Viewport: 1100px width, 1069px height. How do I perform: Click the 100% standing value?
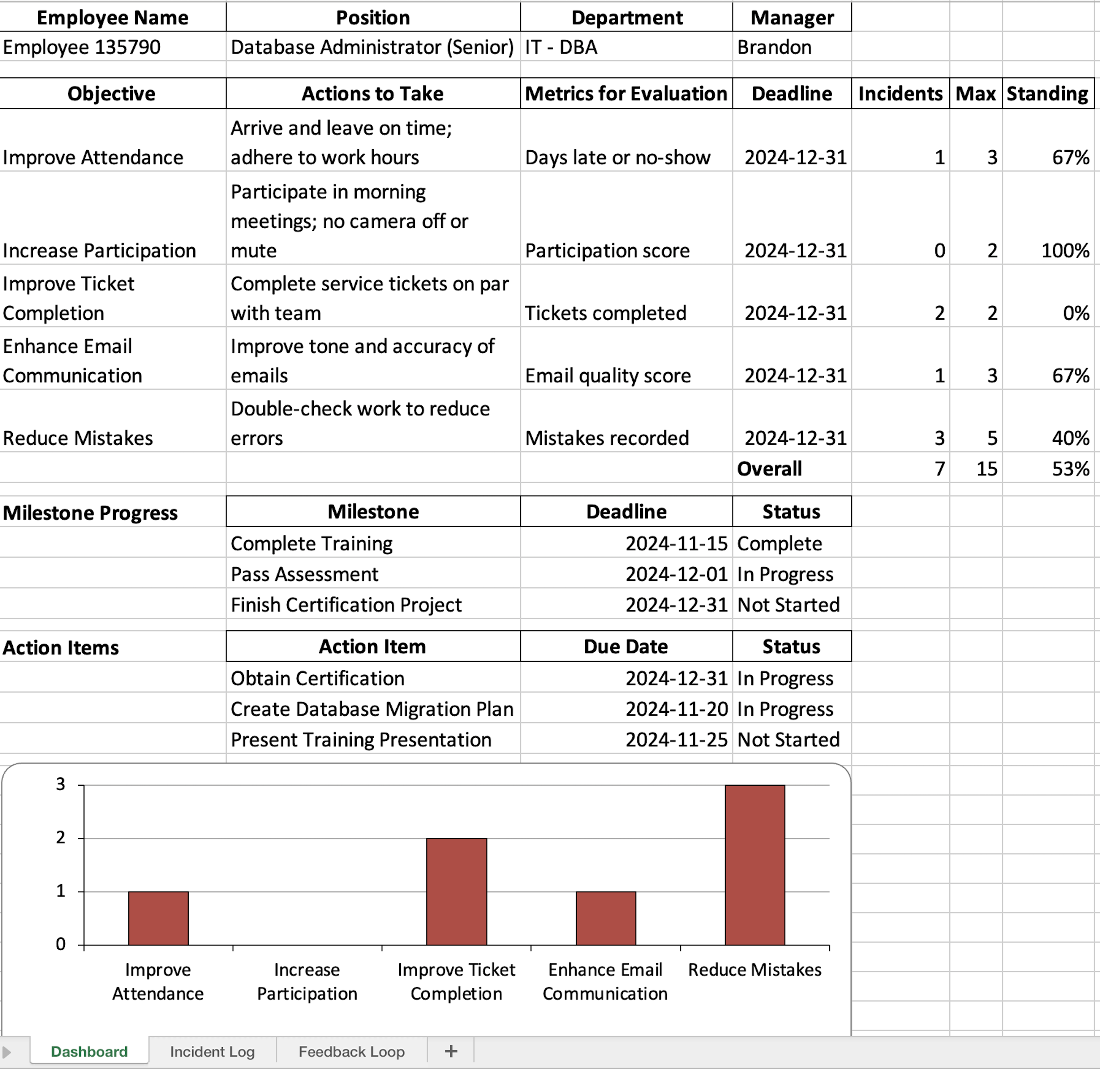pyautogui.click(x=1047, y=218)
